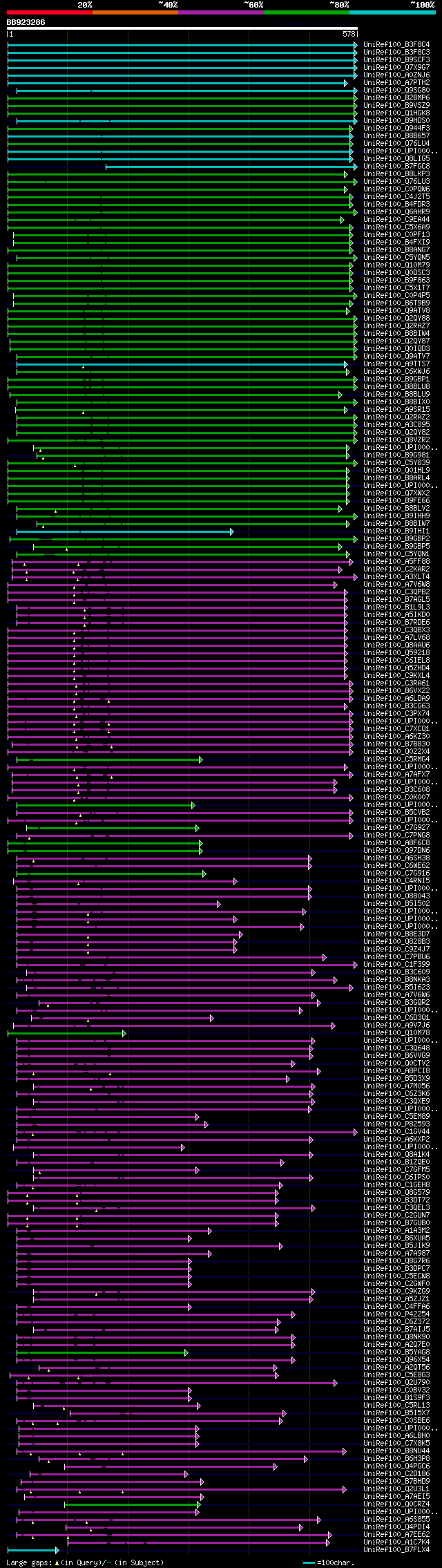Click the UniRef100_B5YAG8 label
This screenshot has width=442, height=1568.
(396, 1352)
